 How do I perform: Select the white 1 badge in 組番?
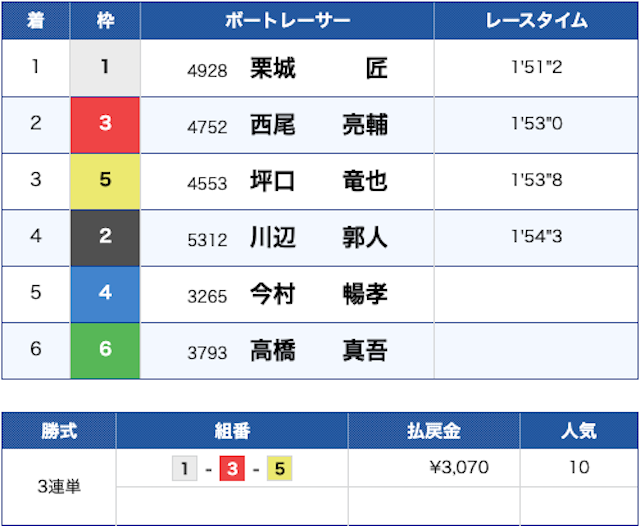[x=184, y=468]
